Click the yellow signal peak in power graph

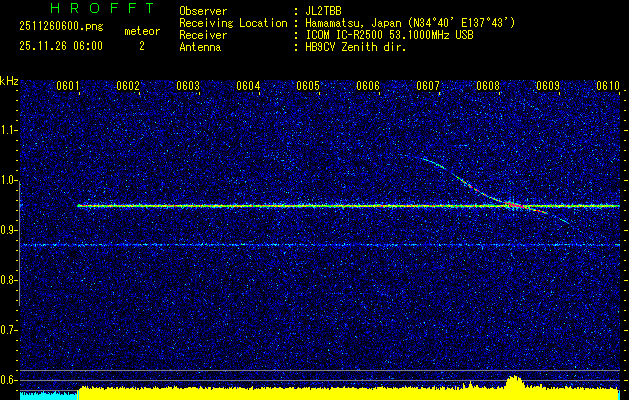514,383
